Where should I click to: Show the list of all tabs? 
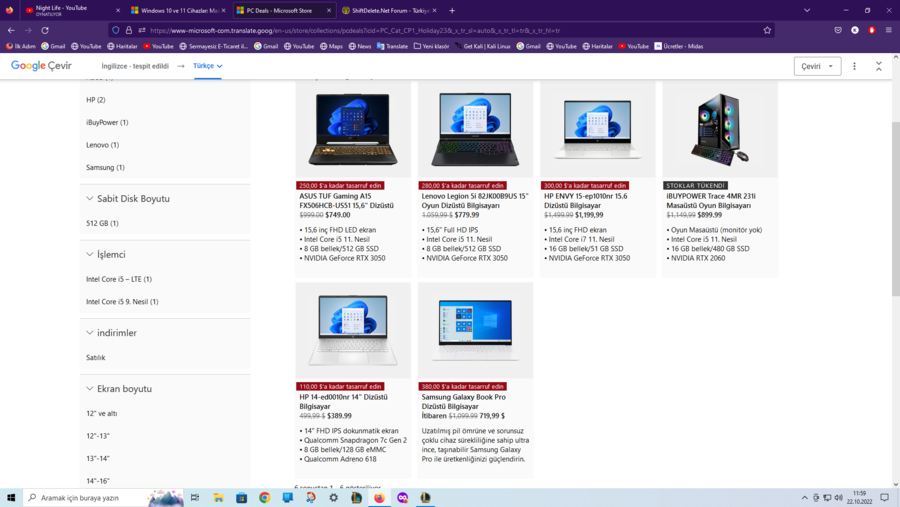click(x=806, y=10)
